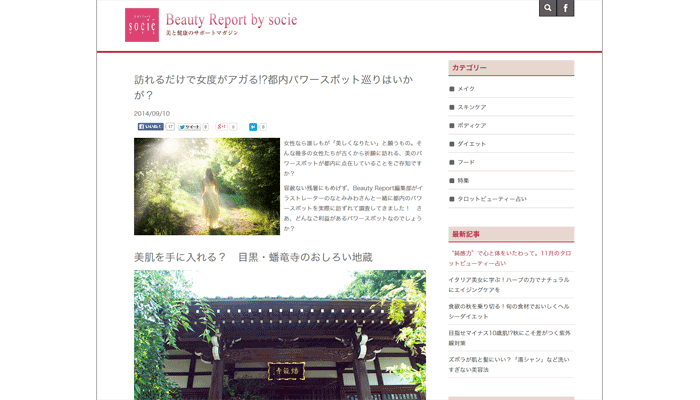Open タロットビューティー占い category
The height and width of the screenshot is (400, 700).
(x=491, y=199)
